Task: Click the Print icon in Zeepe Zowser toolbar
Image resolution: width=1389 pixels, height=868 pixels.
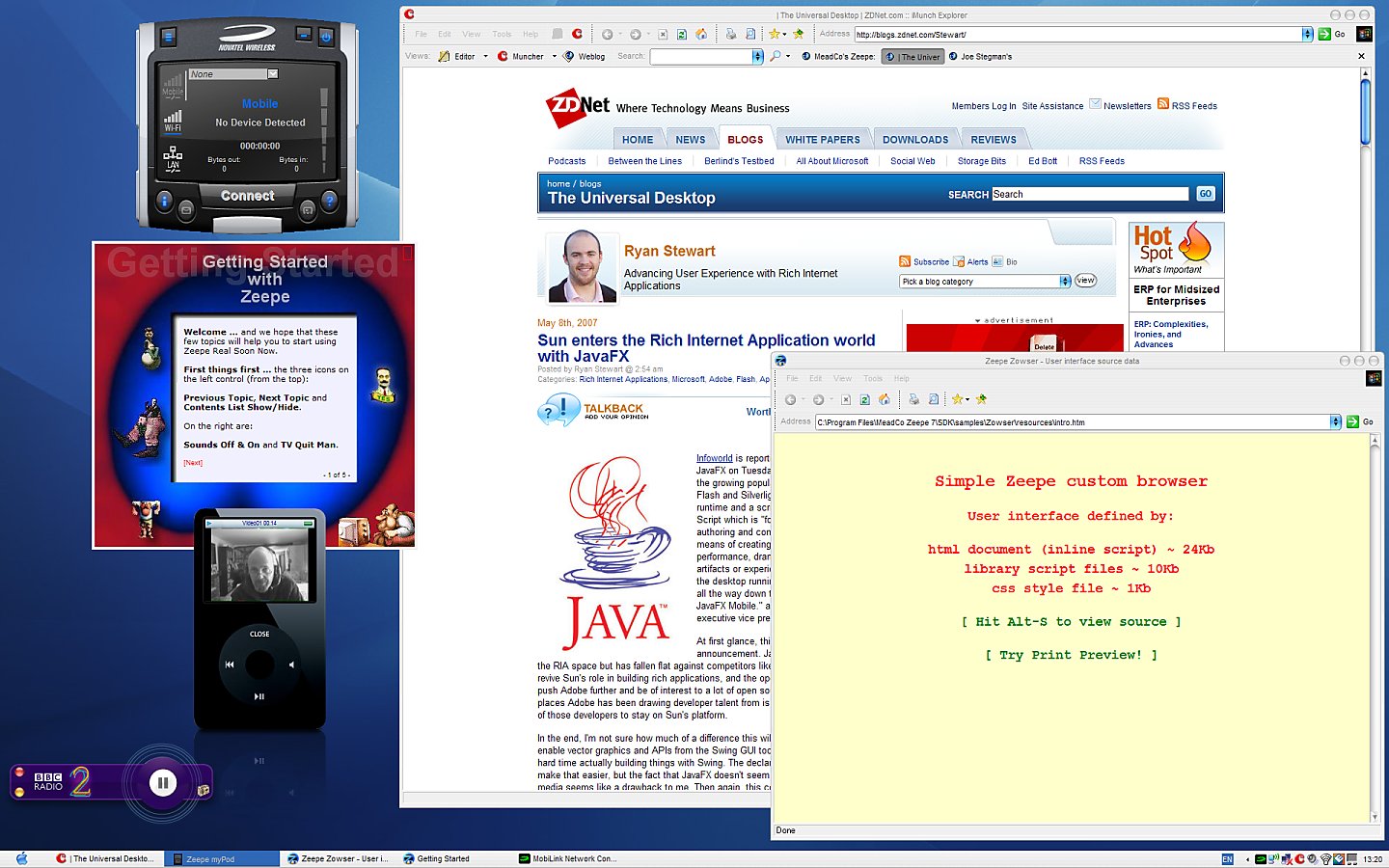Action: 913,399
